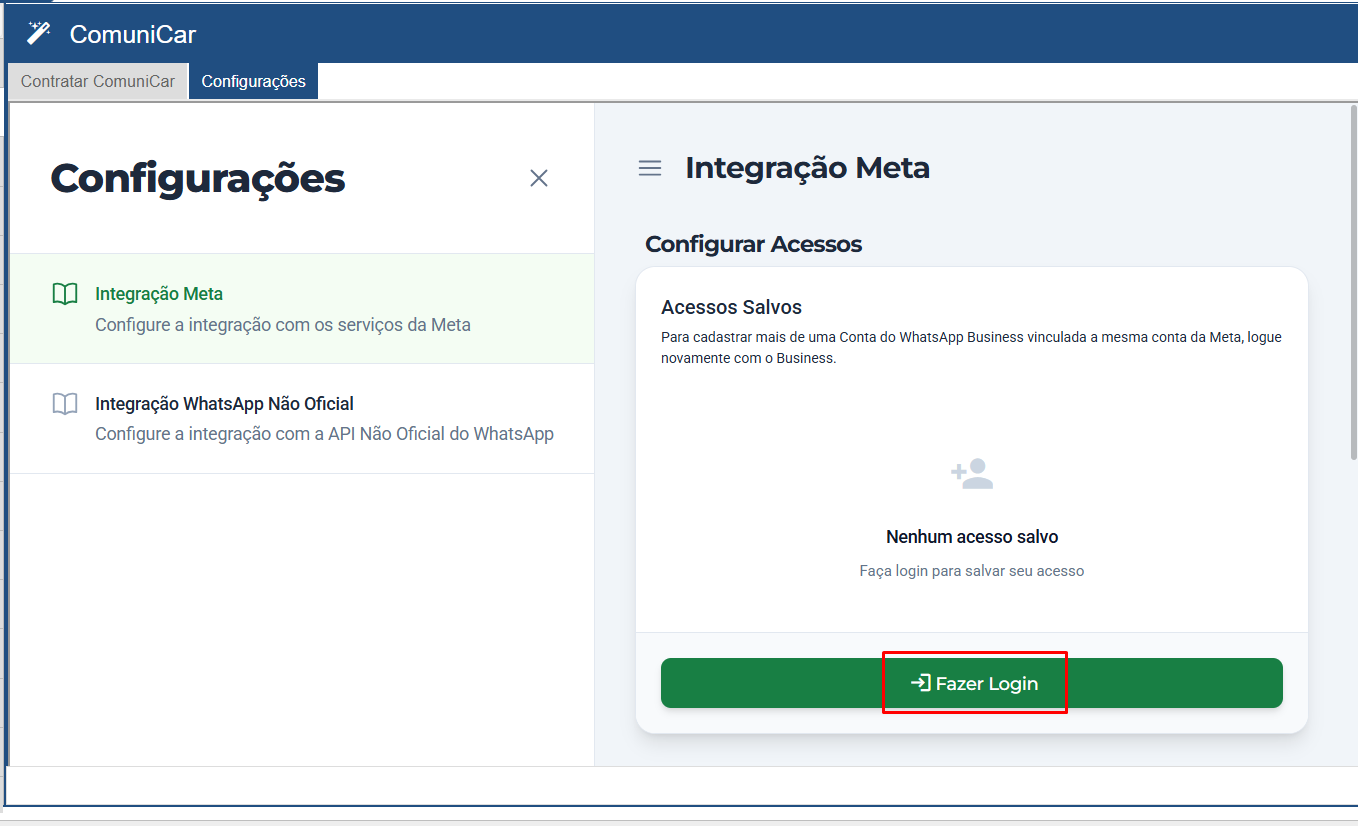Click the green Fazer Login button

click(972, 683)
